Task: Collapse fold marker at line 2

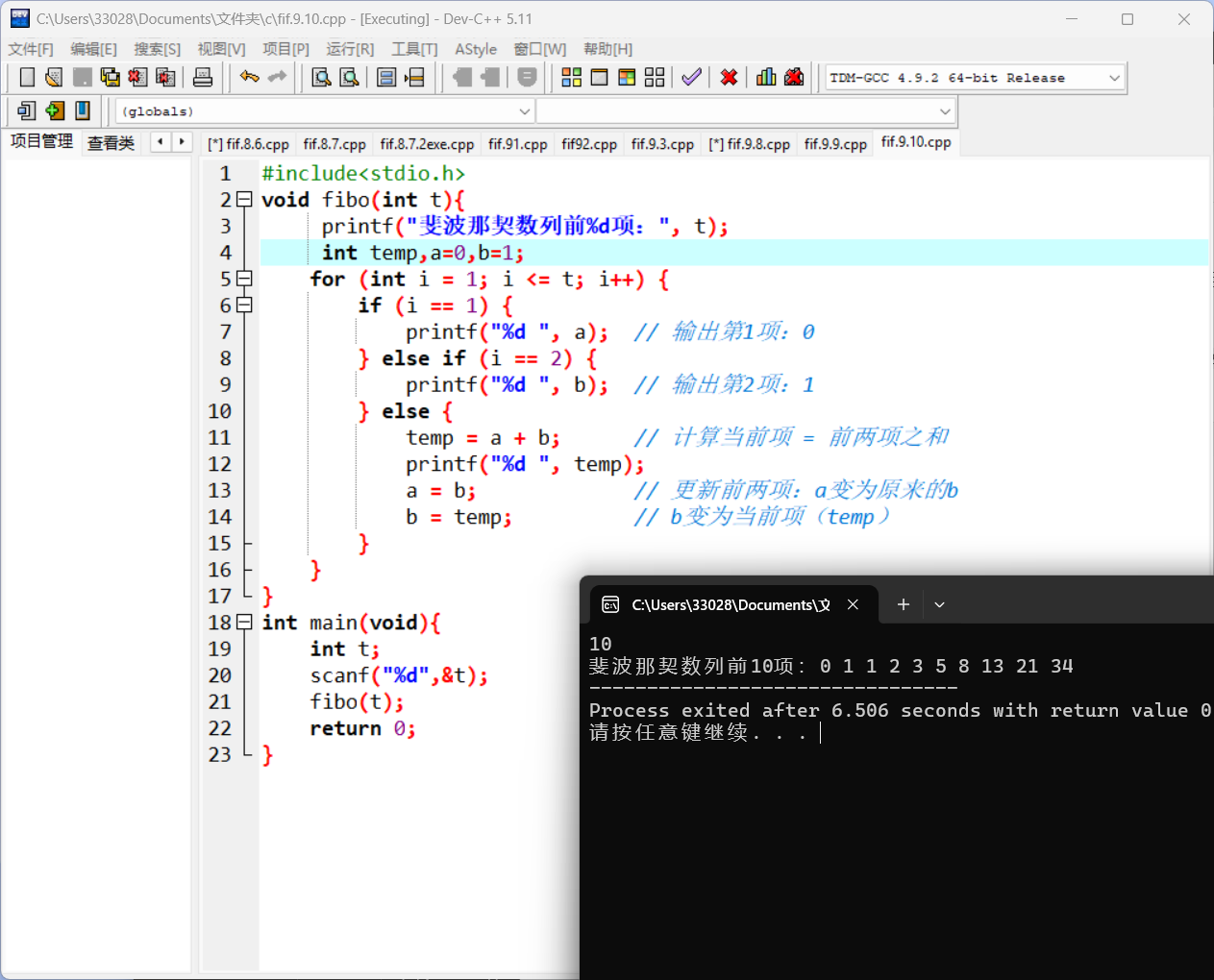Action: click(244, 200)
